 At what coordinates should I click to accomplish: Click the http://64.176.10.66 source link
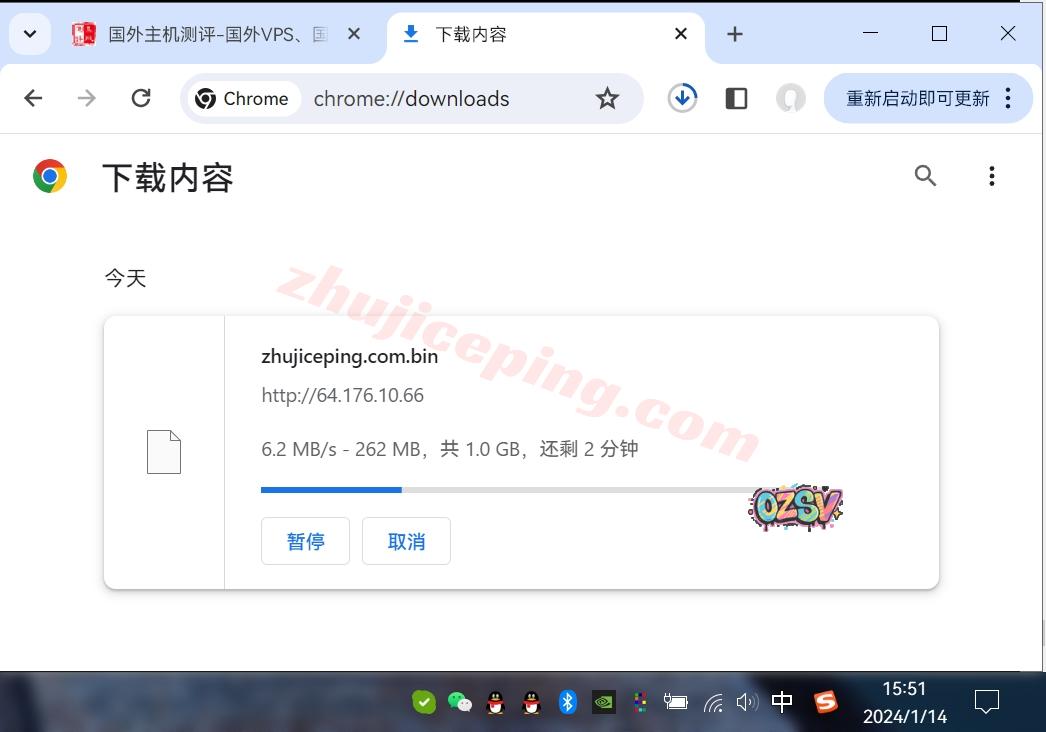coord(342,395)
